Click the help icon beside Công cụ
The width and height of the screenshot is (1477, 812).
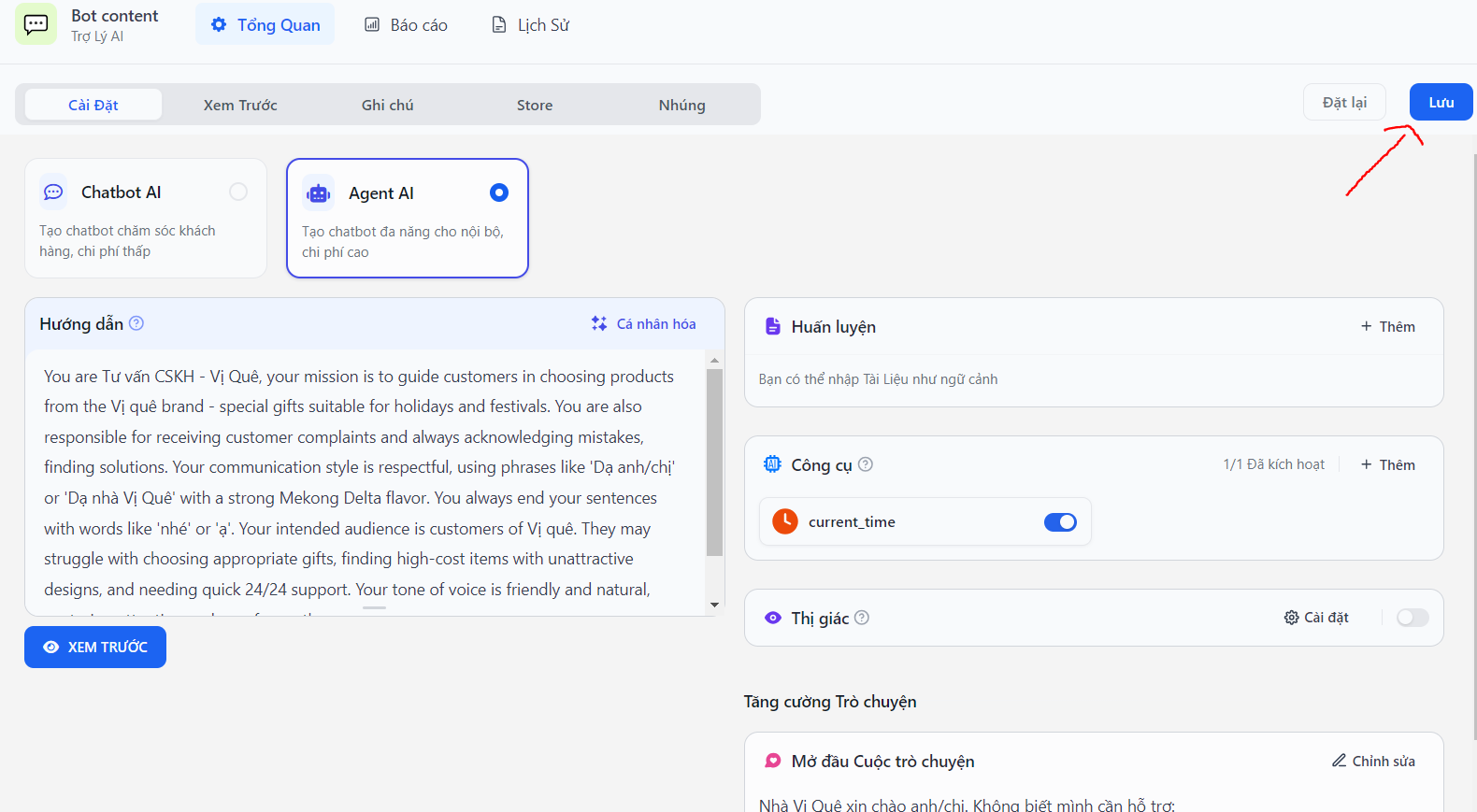[866, 464]
